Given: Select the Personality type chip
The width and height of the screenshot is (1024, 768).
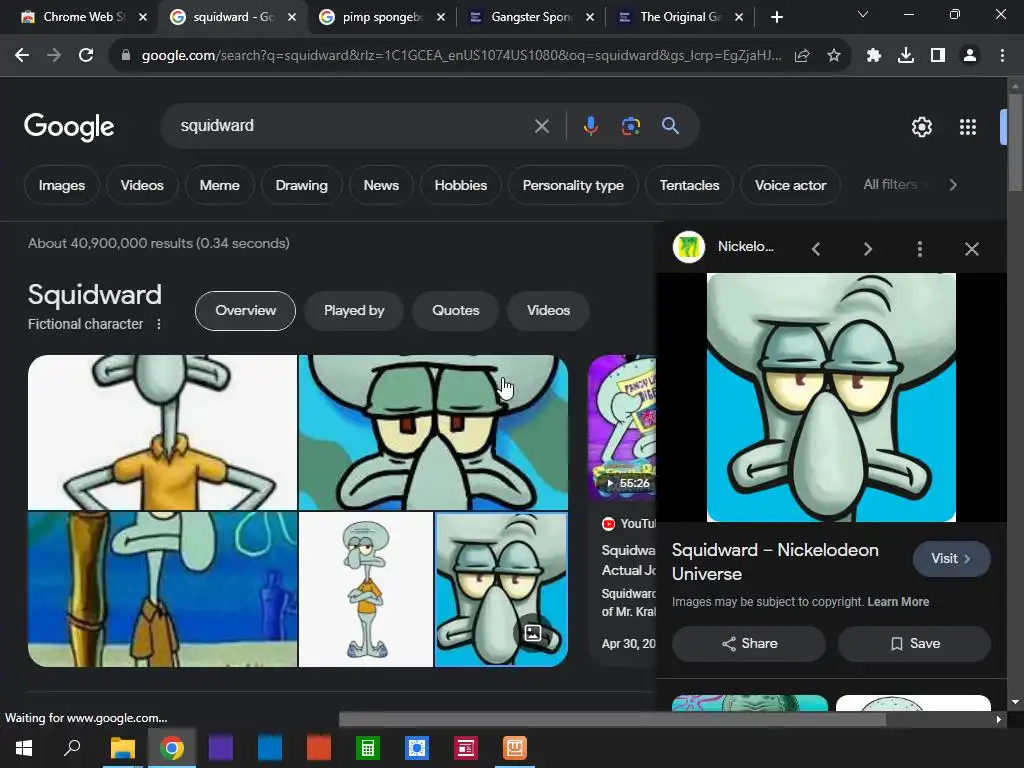Looking at the screenshot, I should tap(573, 185).
